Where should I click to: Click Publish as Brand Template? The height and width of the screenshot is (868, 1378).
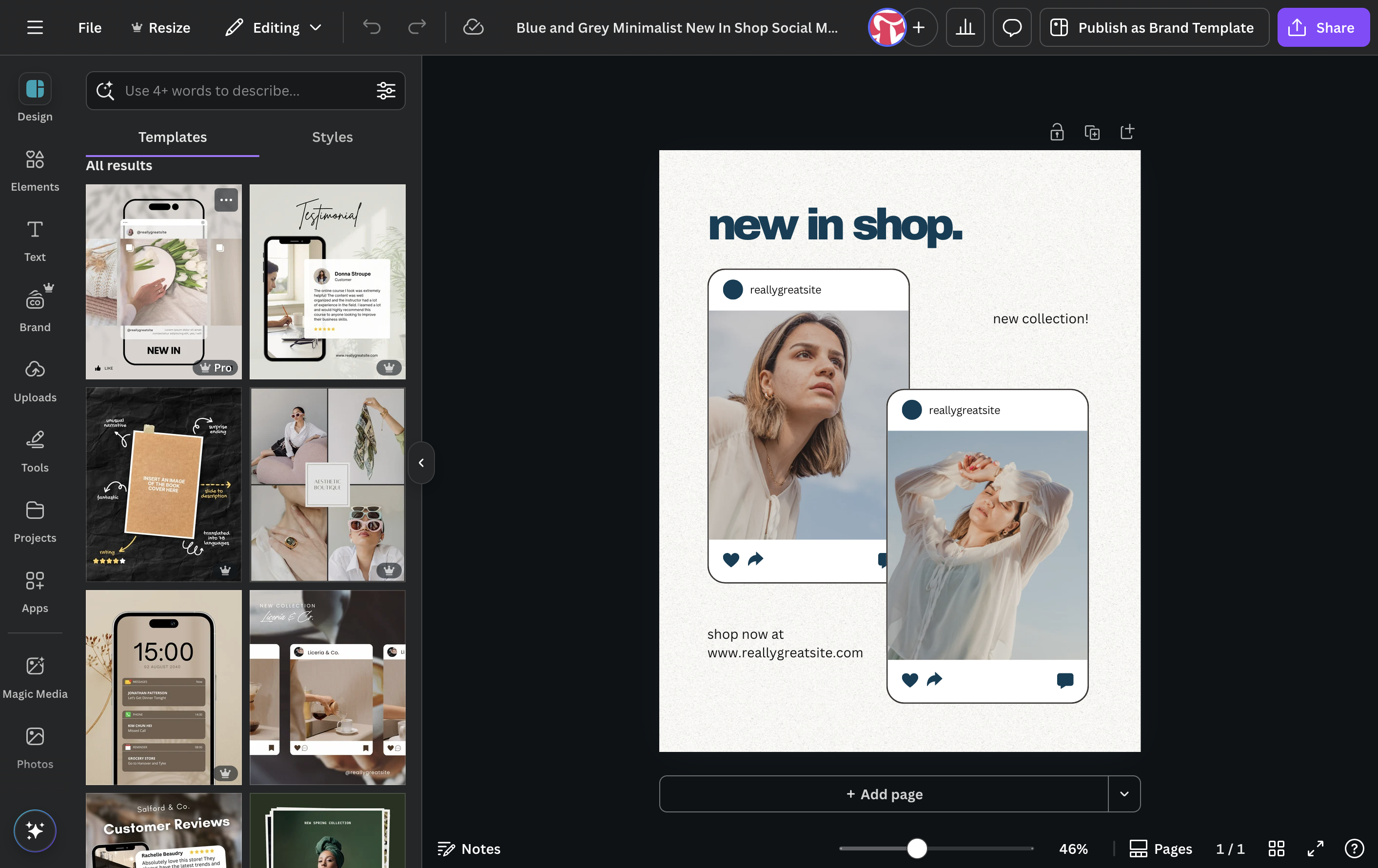(1154, 27)
